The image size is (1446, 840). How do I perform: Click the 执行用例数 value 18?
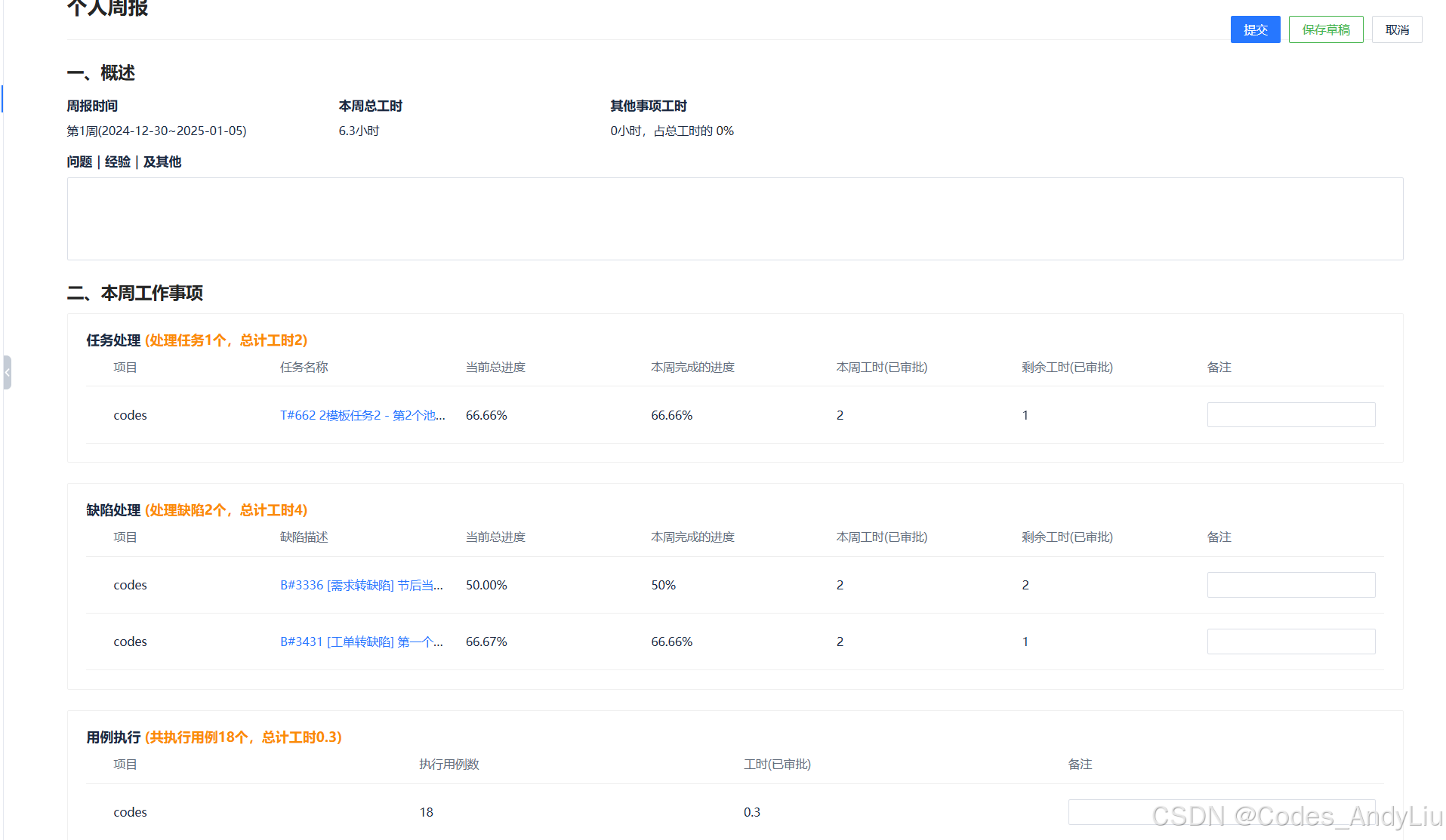(x=426, y=812)
